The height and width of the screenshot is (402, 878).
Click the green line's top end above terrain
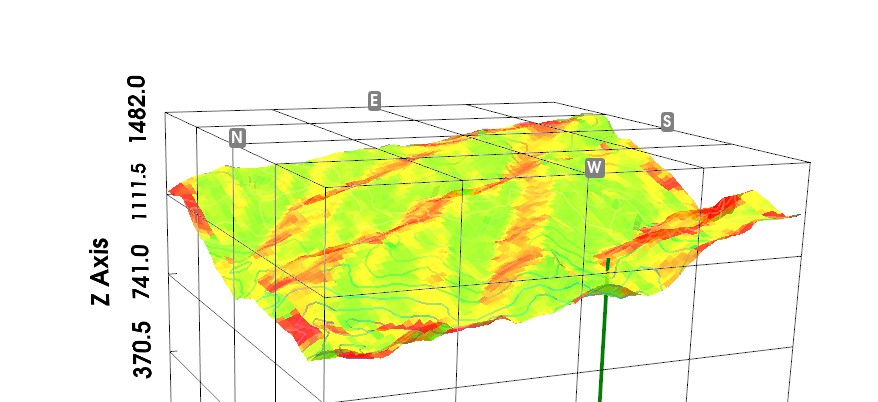[x=607, y=263]
